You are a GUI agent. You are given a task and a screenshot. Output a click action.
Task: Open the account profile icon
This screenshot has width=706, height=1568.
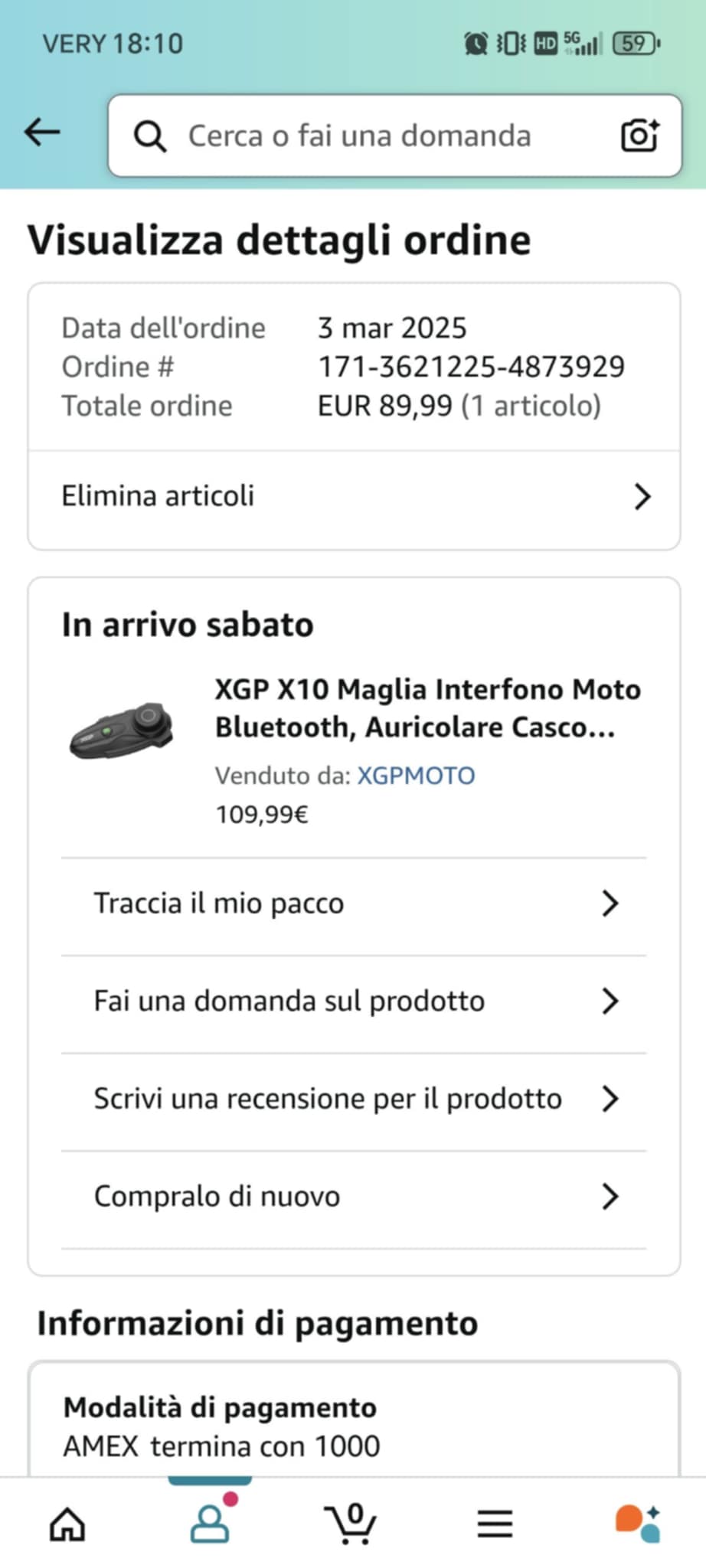pos(209,1524)
